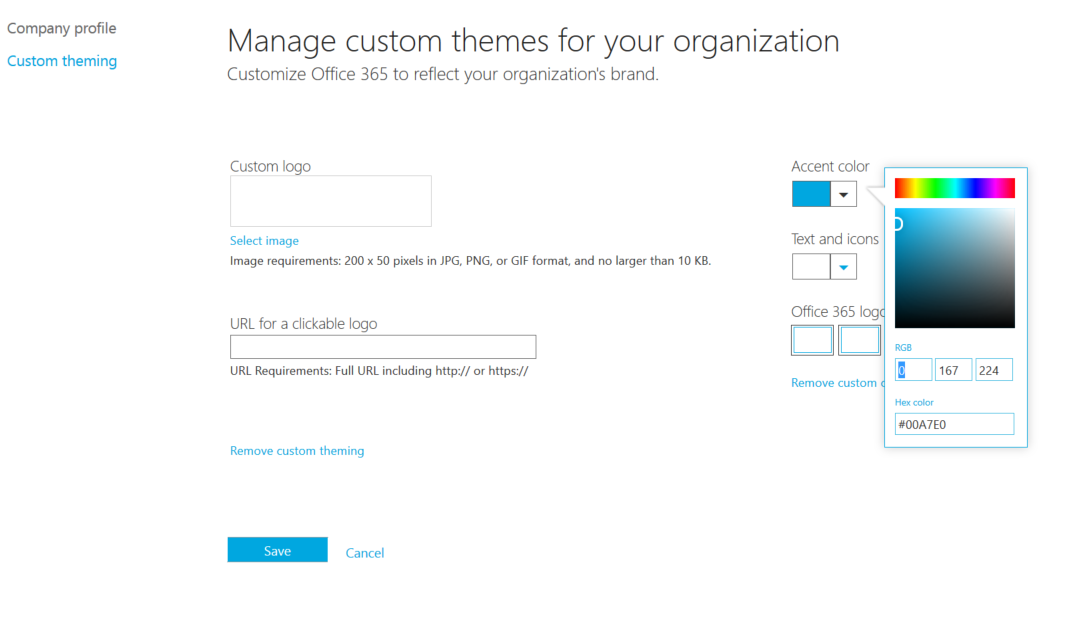Screen dimensions: 1081x626
Task: Open the Text and icons color dropdown
Action: click(843, 266)
